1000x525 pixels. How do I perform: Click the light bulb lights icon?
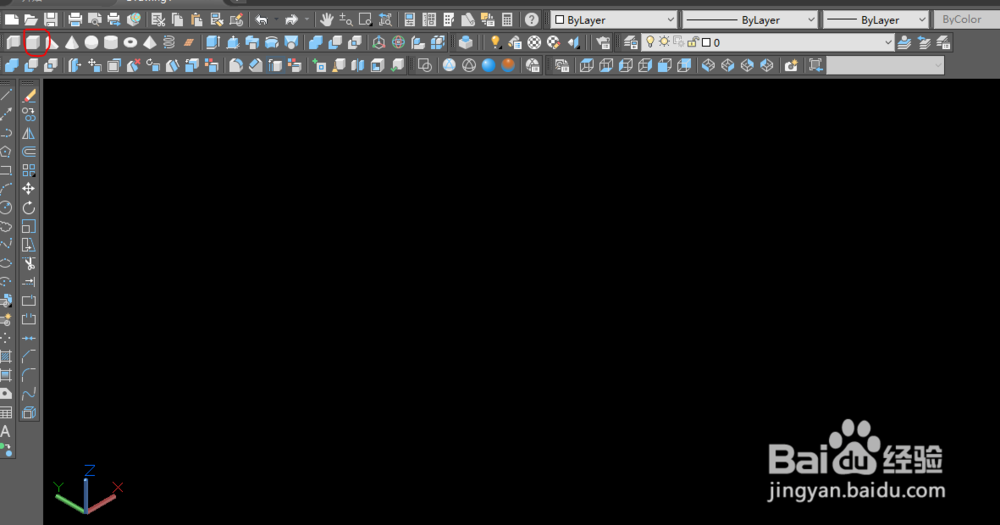point(495,43)
